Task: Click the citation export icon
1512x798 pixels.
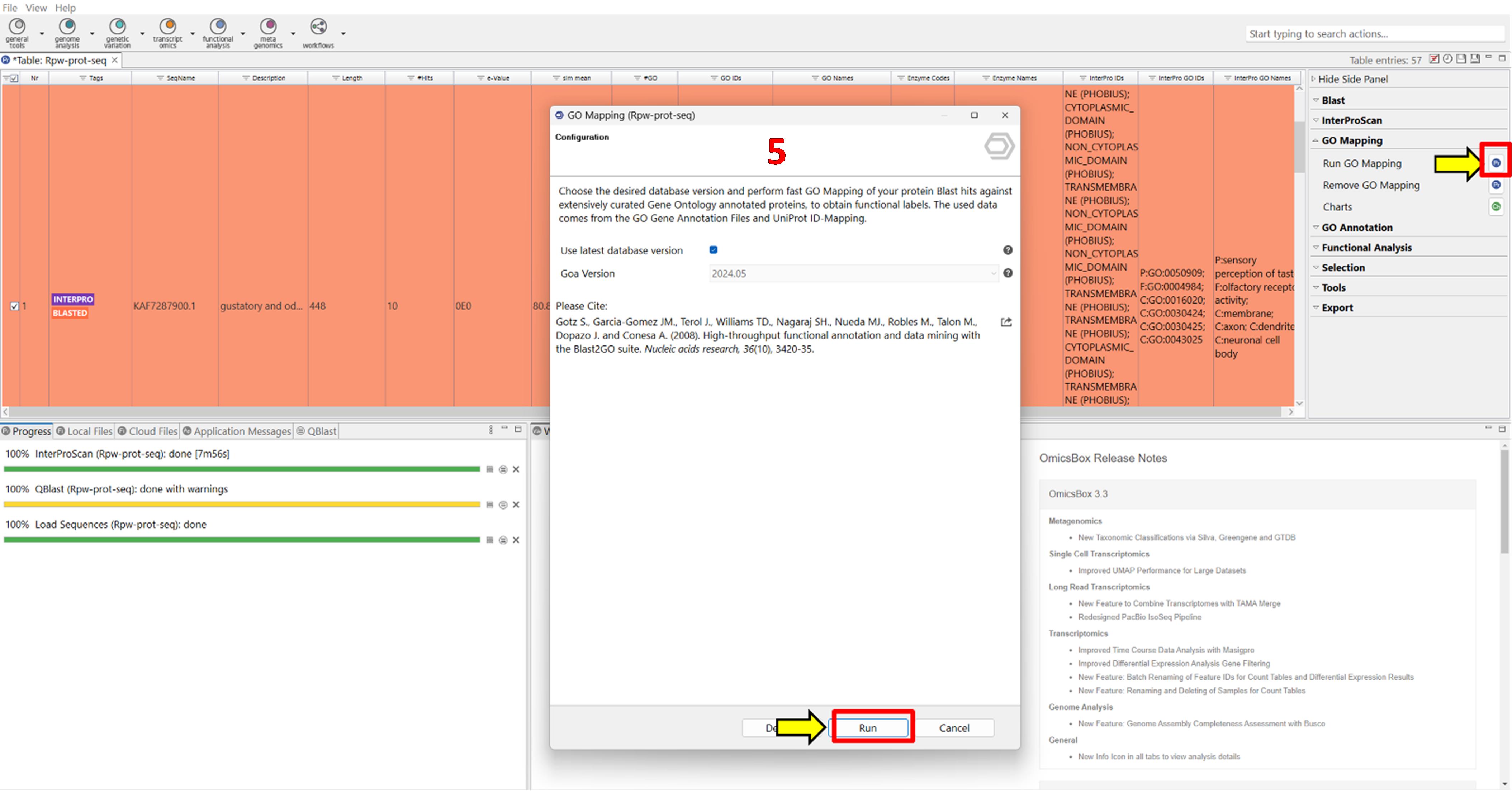Action: pos(1006,322)
